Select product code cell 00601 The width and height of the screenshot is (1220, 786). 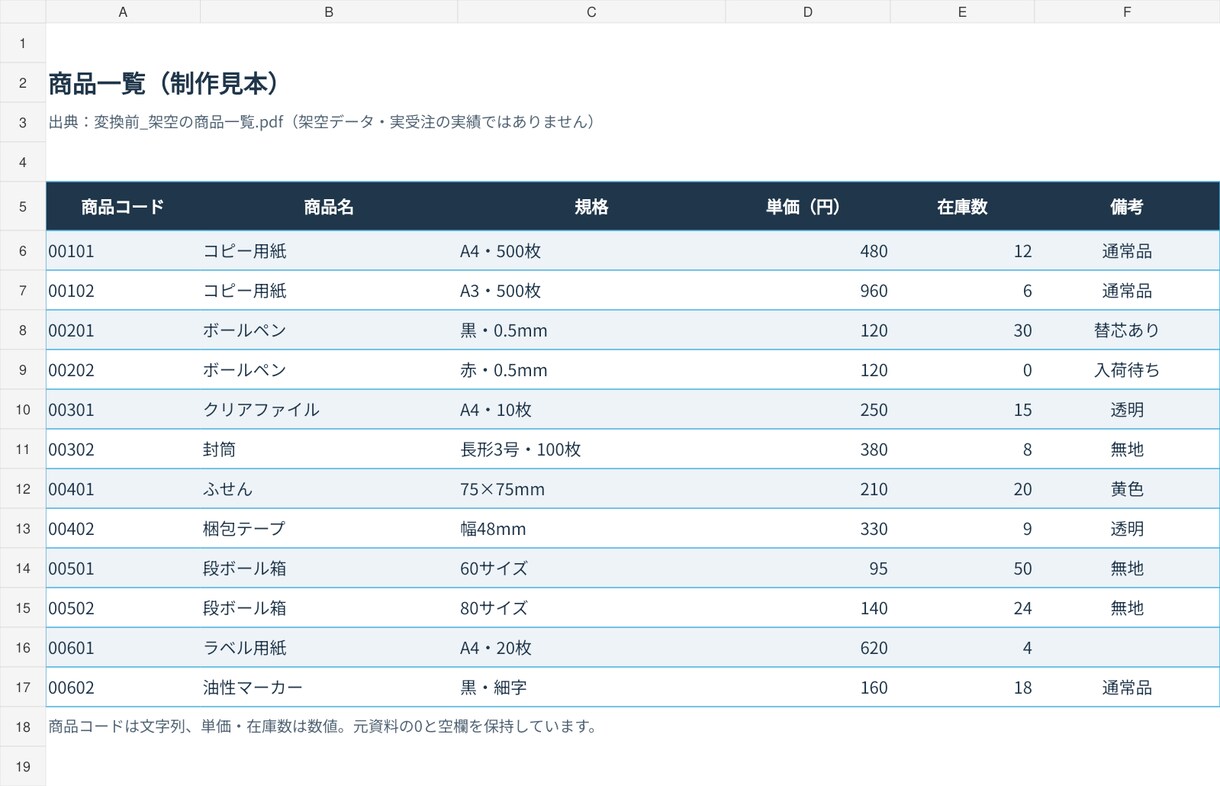click(x=123, y=648)
